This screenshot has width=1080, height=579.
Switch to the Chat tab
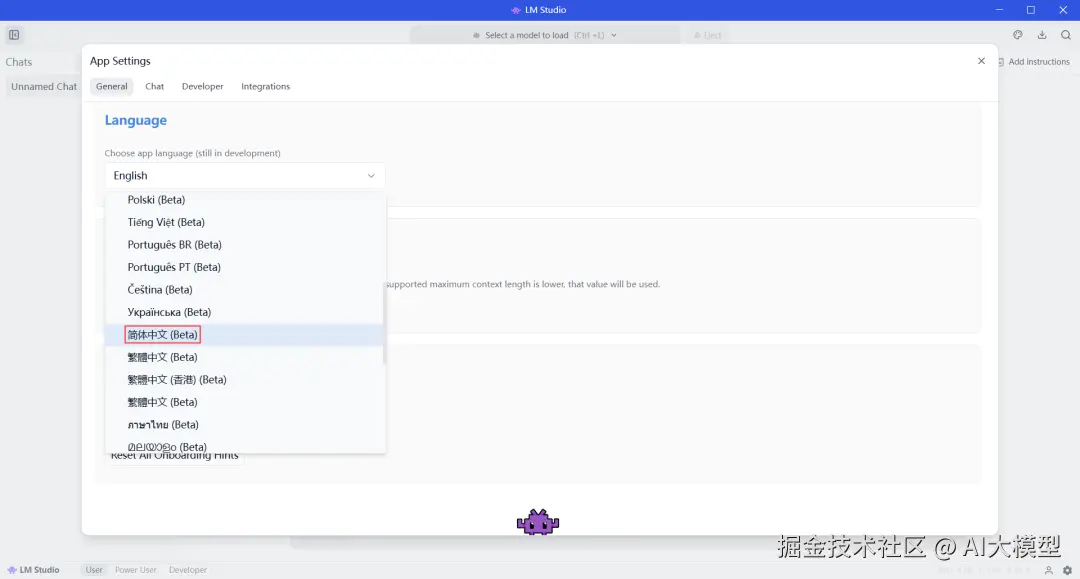154,86
